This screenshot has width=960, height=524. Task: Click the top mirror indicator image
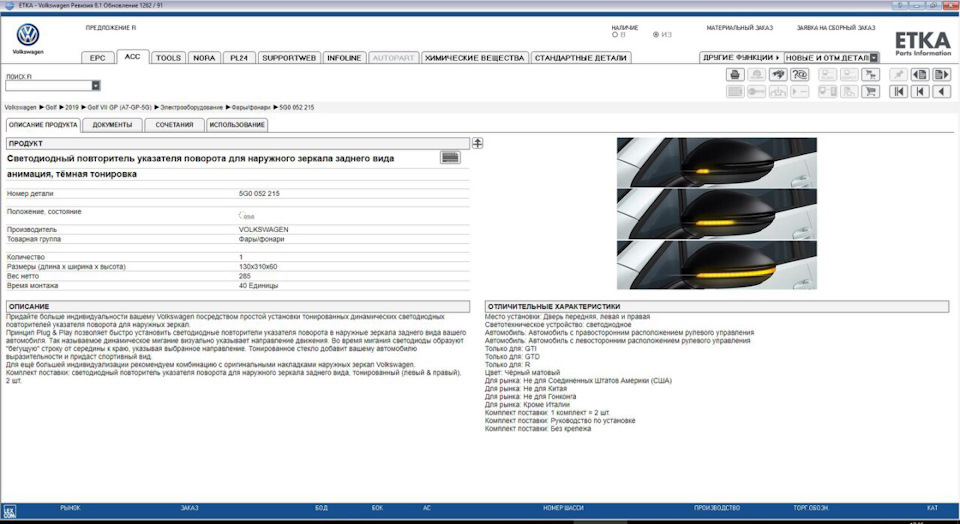(716, 162)
